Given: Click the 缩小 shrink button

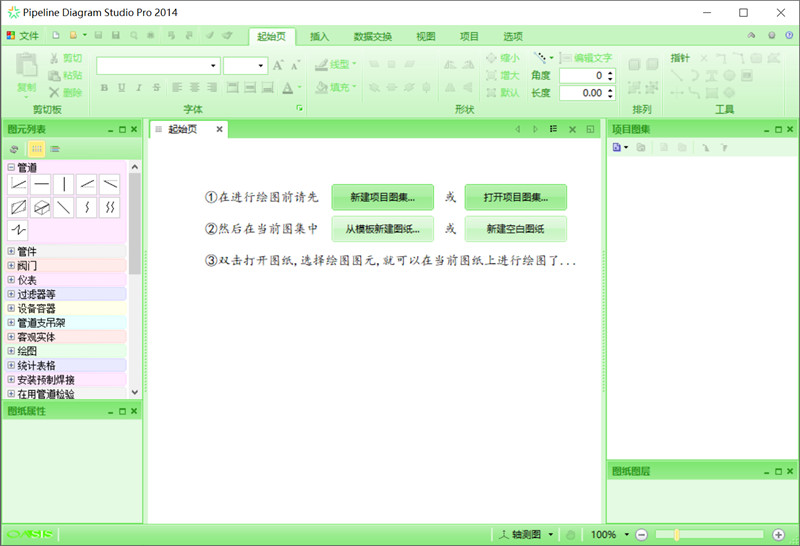Looking at the screenshot, I should [503, 58].
